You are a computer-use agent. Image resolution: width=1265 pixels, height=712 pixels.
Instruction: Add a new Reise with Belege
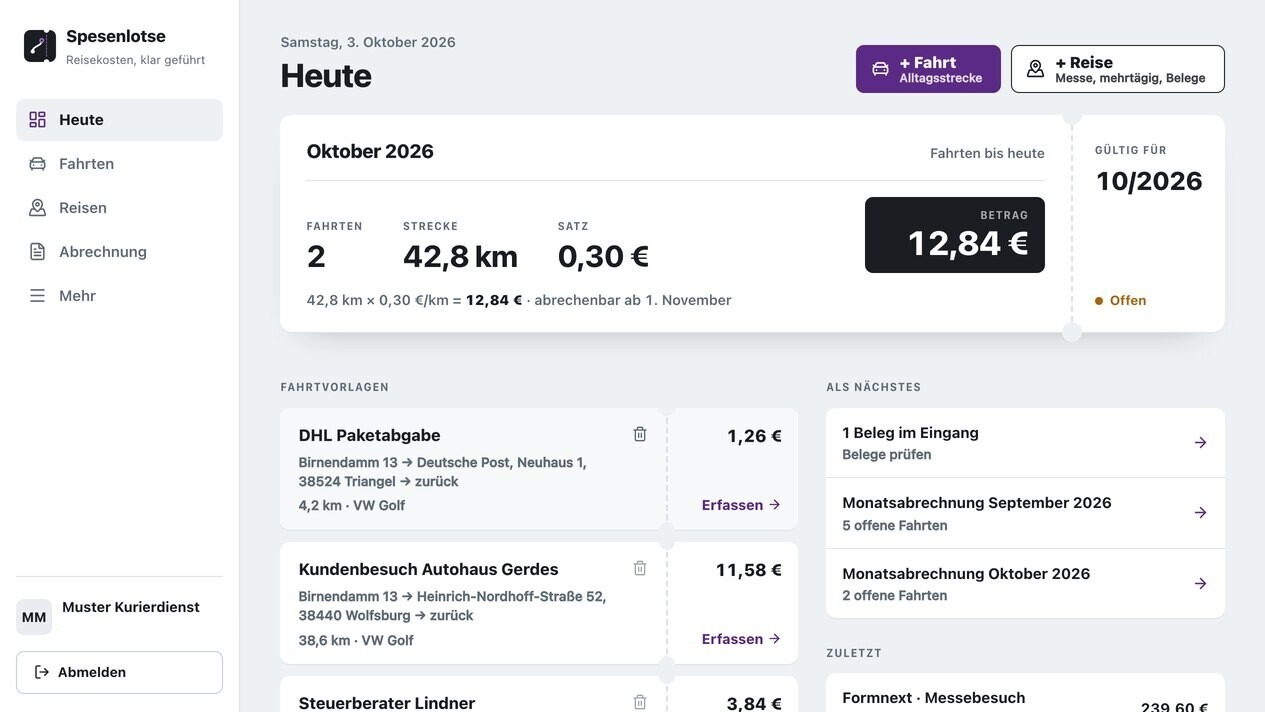coord(1118,69)
